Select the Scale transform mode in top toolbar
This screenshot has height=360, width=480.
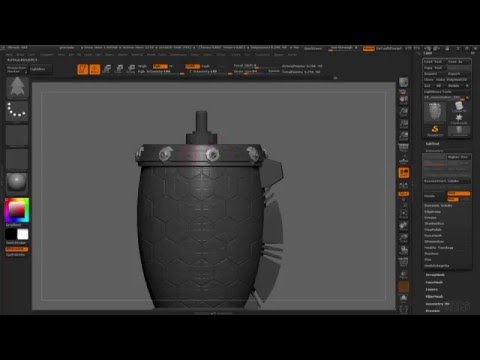point(119,69)
